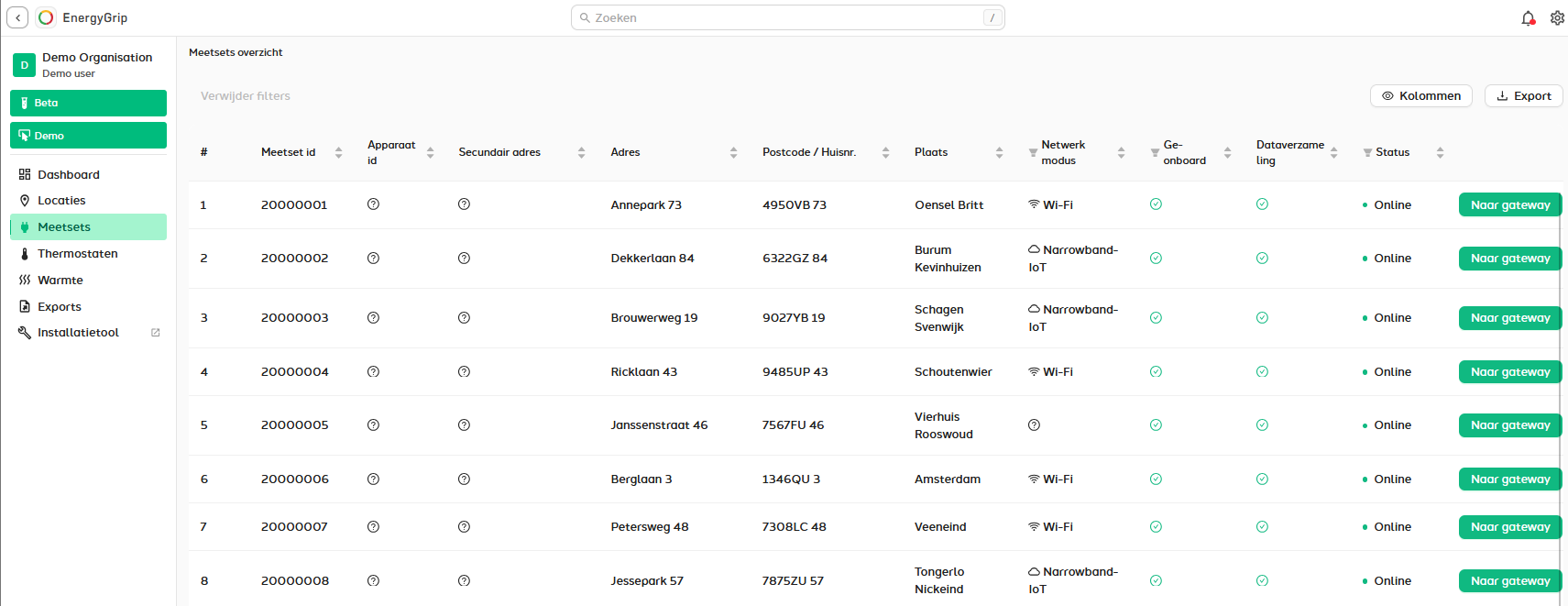Click the Wi-Fi icon in row 20000001
This screenshot has height=606, width=1568.
click(1034, 204)
